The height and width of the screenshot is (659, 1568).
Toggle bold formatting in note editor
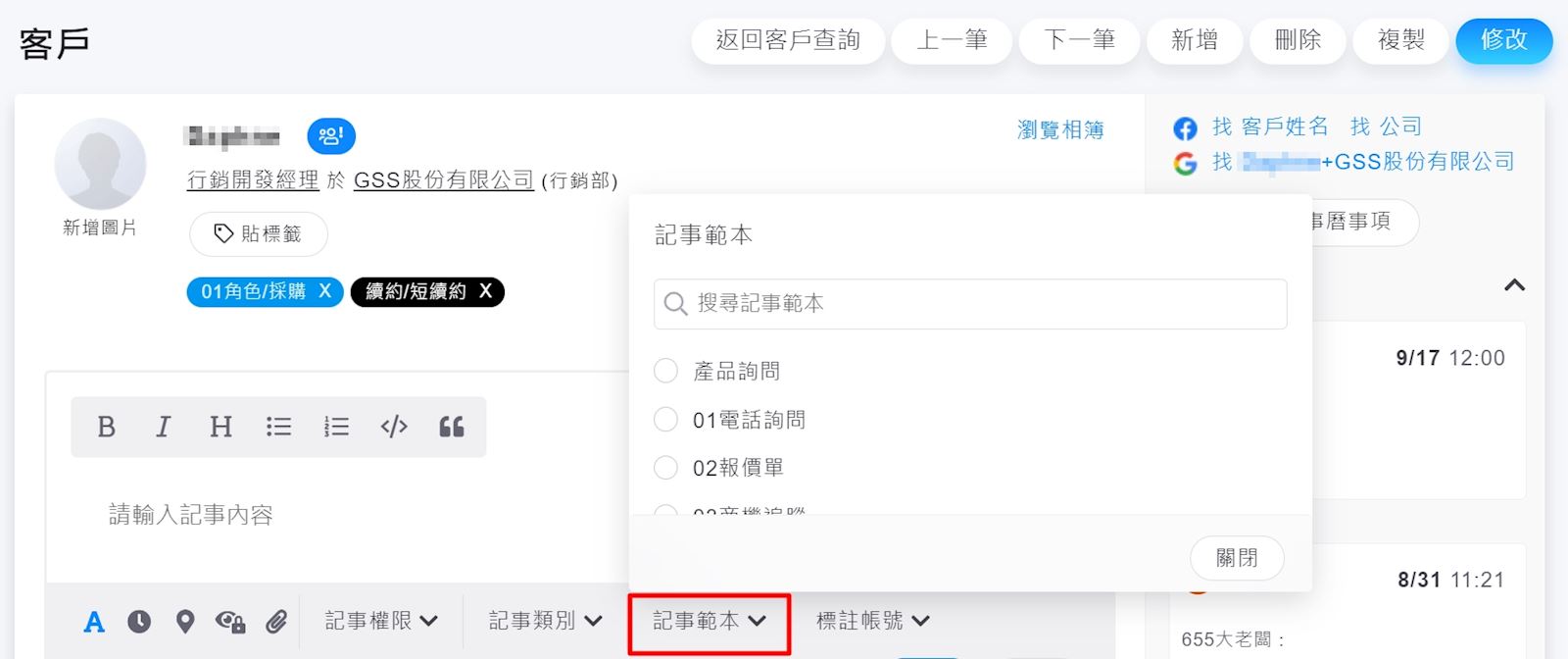107,427
